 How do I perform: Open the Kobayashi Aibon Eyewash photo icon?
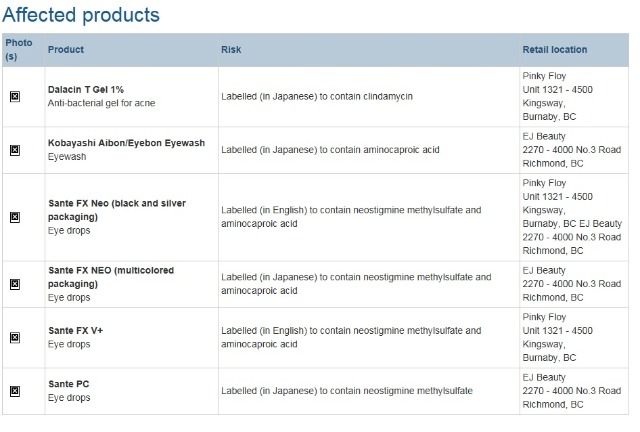(x=15, y=150)
